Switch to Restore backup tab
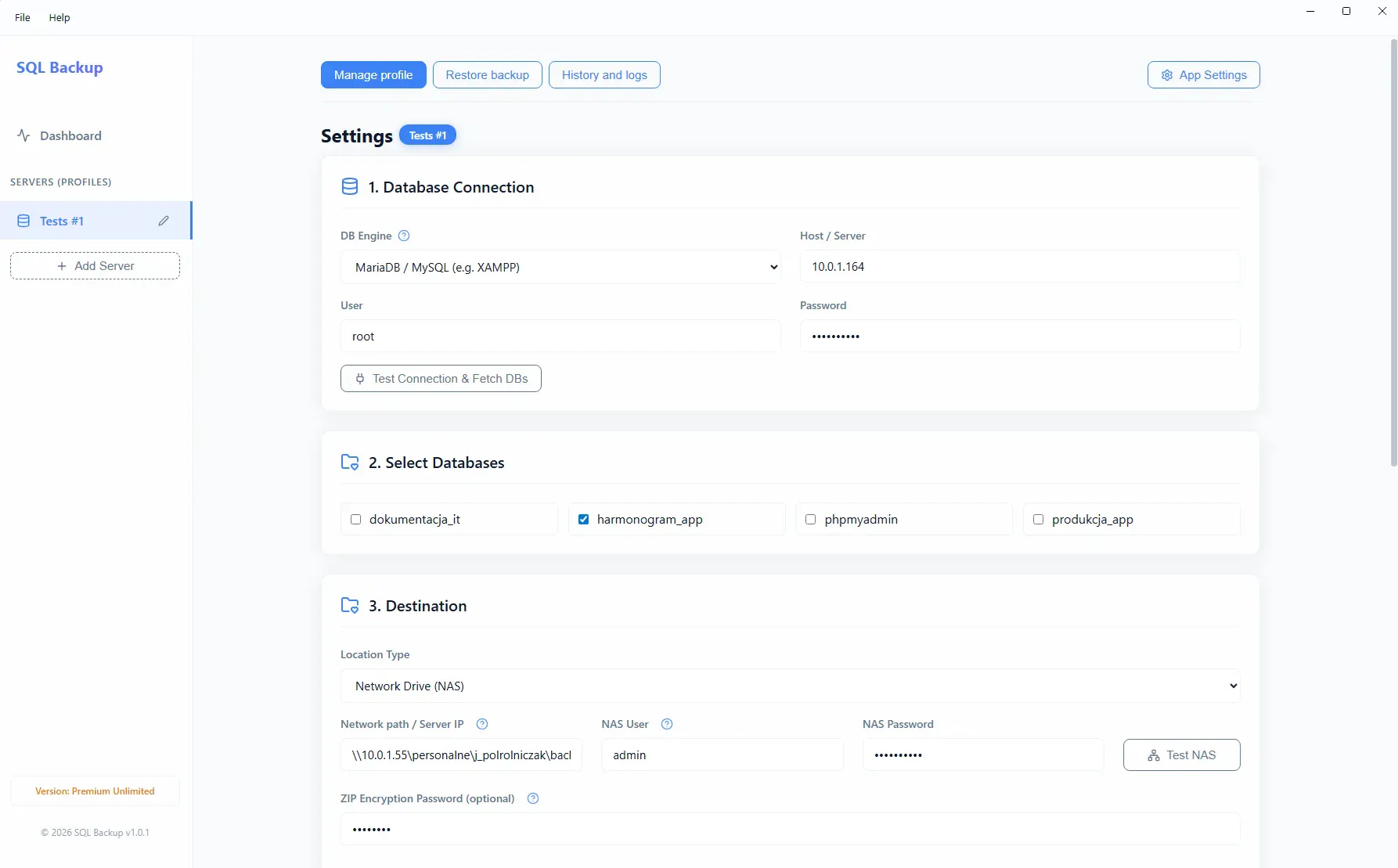This screenshot has width=1398, height=868. click(x=488, y=75)
